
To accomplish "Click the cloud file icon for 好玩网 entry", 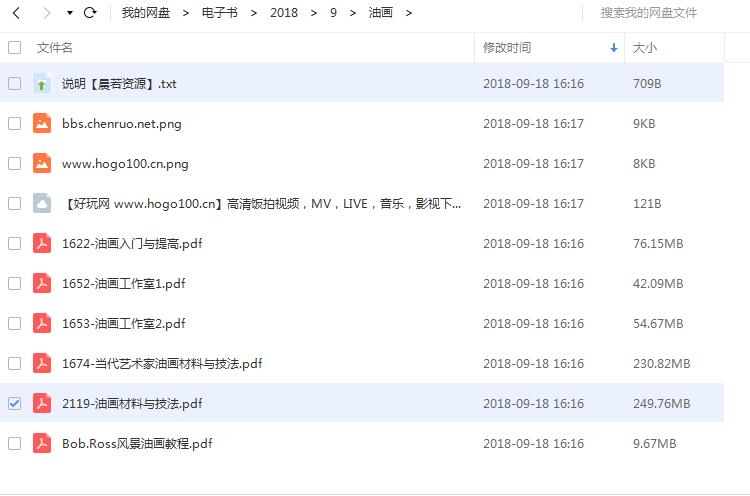I will click(x=42, y=203).
